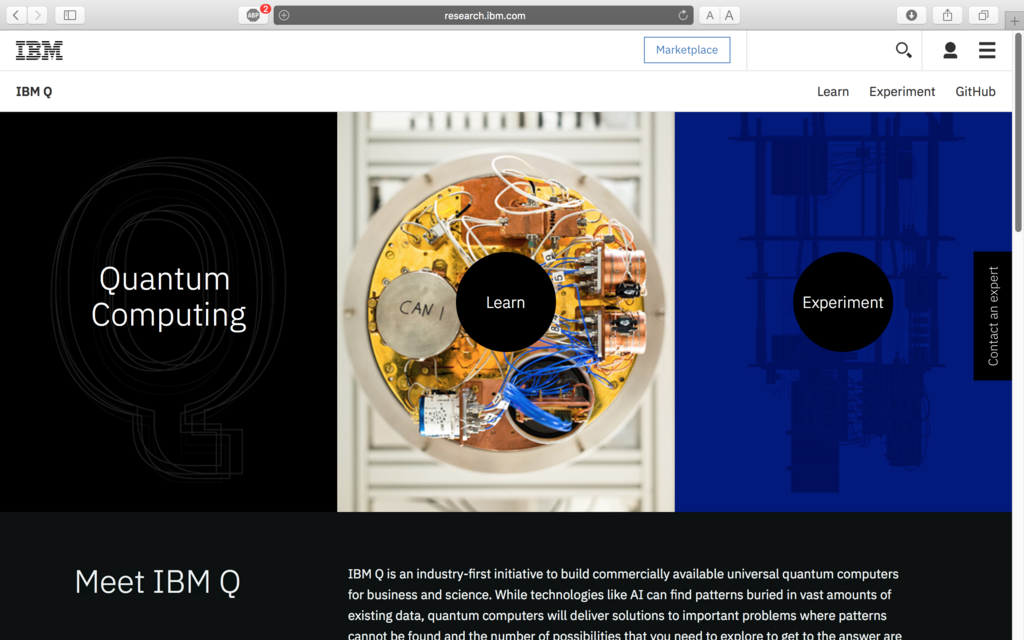
Task: Open the Learn navigation item
Action: (x=833, y=91)
